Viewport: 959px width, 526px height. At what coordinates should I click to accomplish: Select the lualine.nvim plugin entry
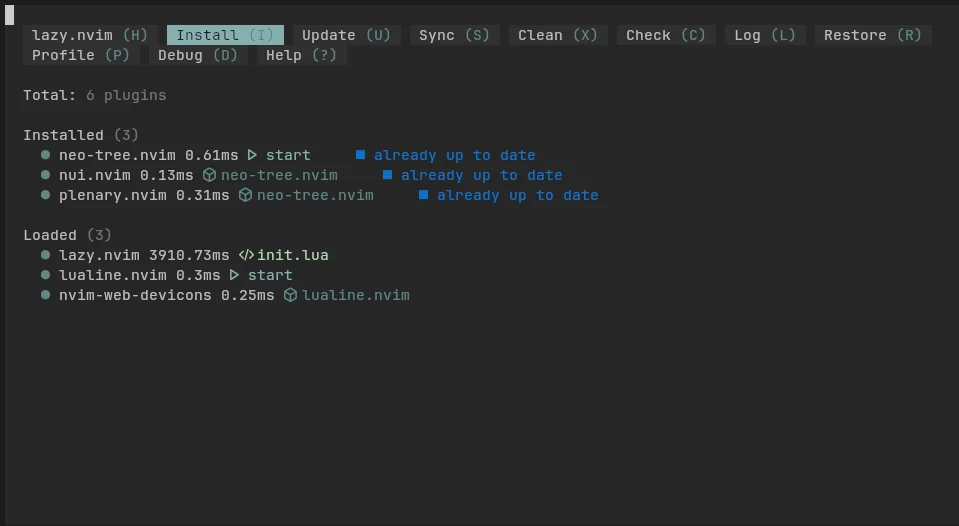click(113, 275)
